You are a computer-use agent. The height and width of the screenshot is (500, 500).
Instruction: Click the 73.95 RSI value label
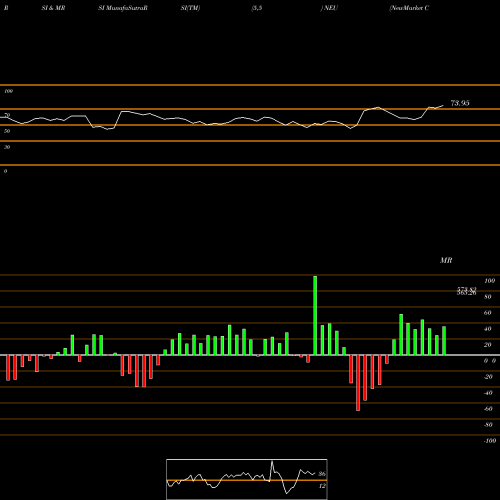pos(460,103)
